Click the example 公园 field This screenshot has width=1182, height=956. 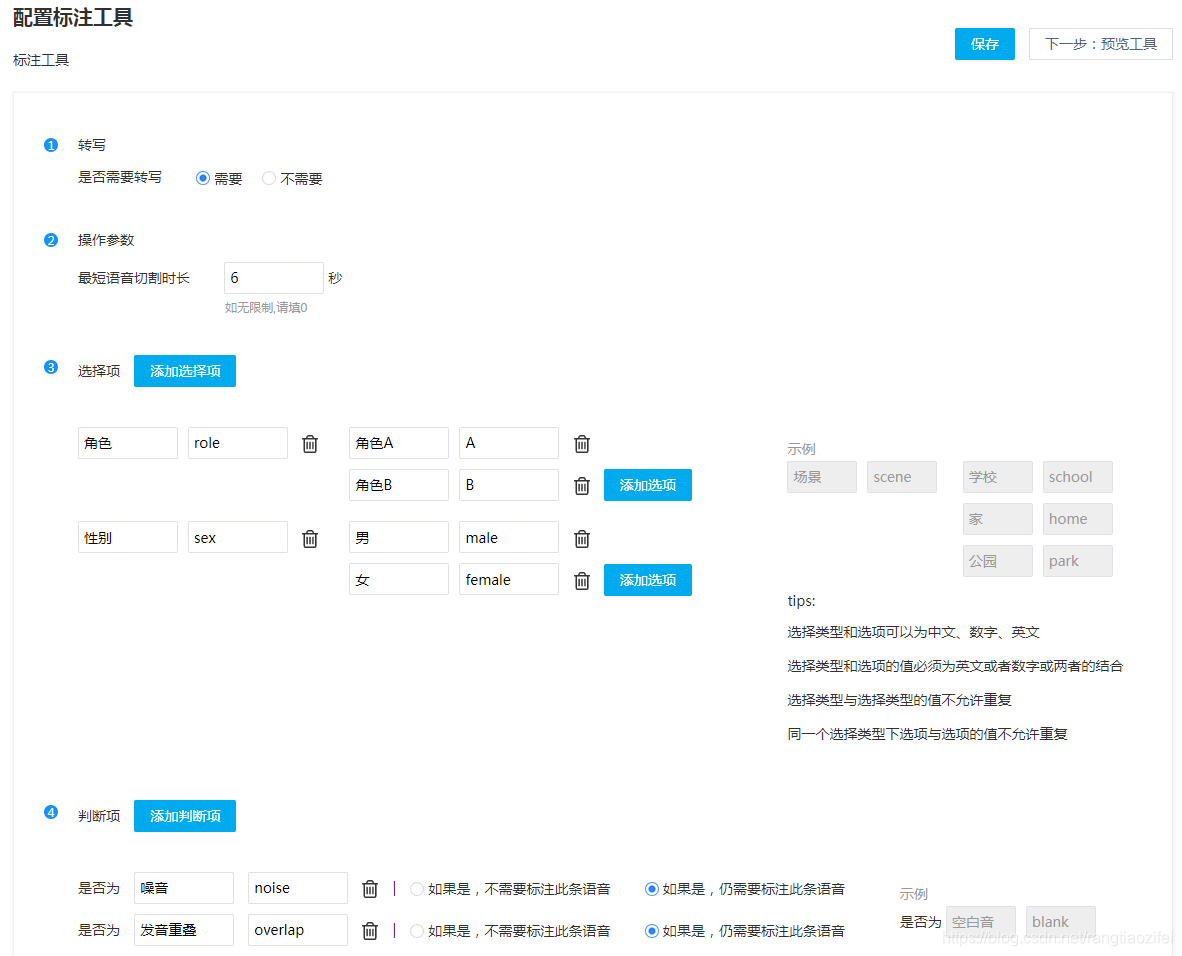click(997, 562)
